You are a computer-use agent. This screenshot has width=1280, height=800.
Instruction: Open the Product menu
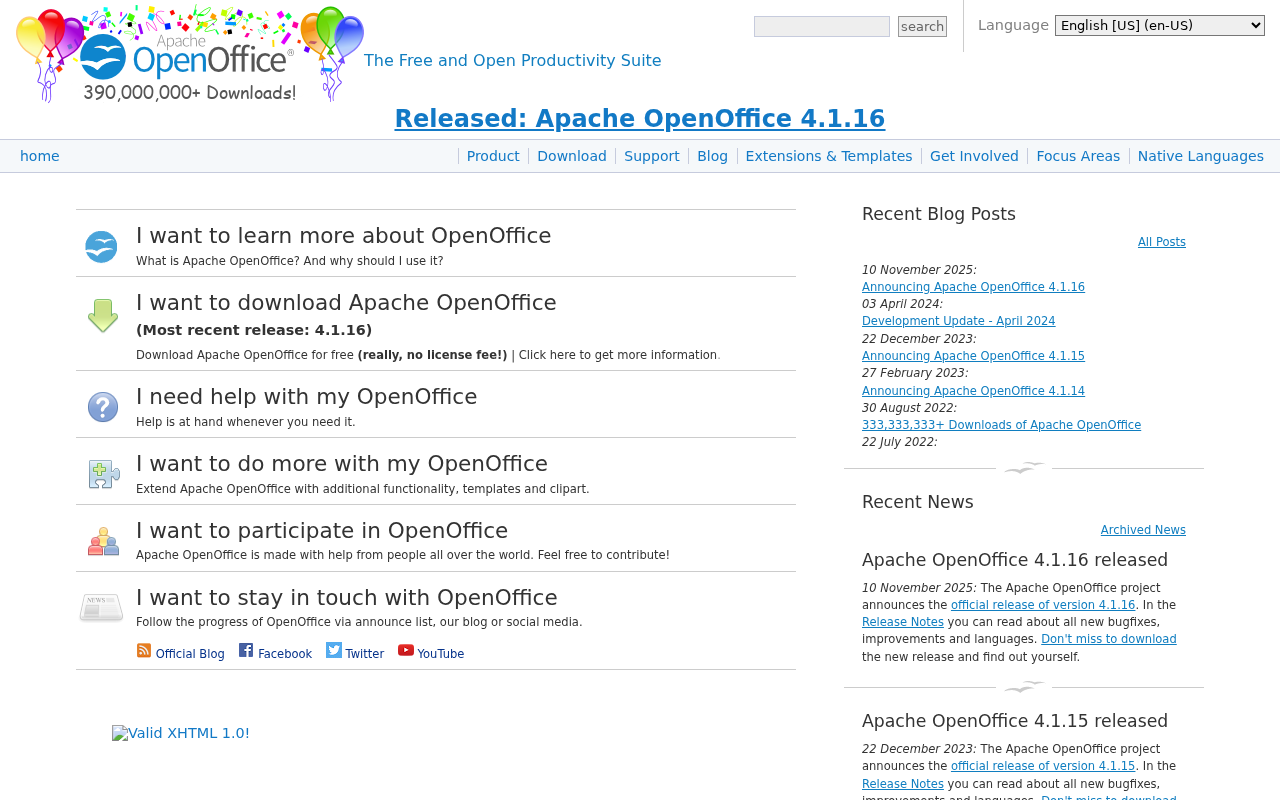tap(493, 156)
